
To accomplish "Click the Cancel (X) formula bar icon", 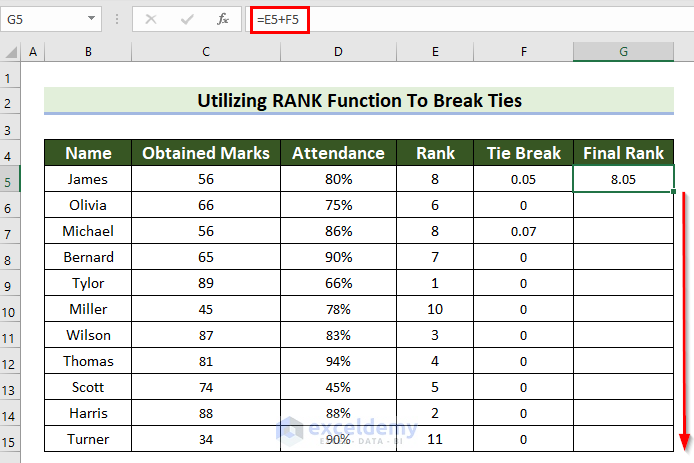I will point(151,19).
